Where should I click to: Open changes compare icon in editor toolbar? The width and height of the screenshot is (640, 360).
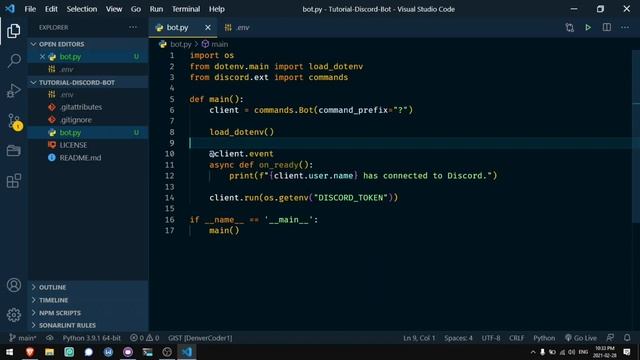tap(569, 27)
